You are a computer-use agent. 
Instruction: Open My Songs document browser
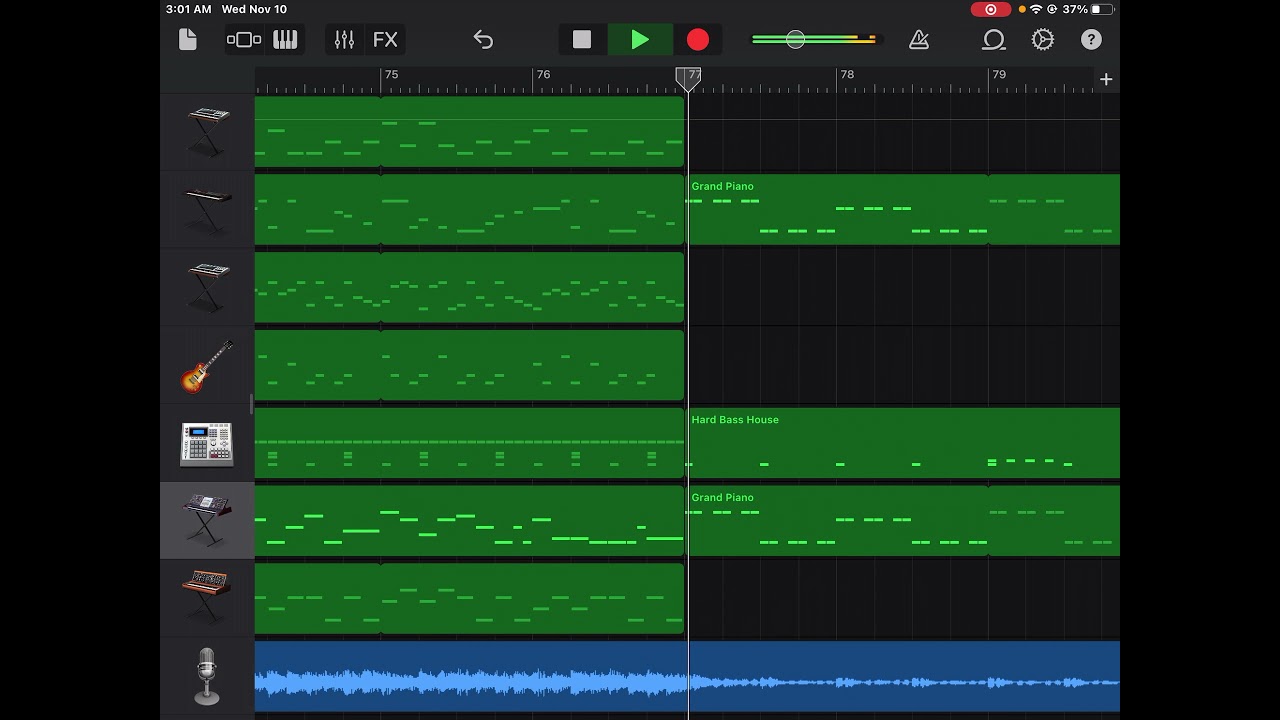point(187,40)
